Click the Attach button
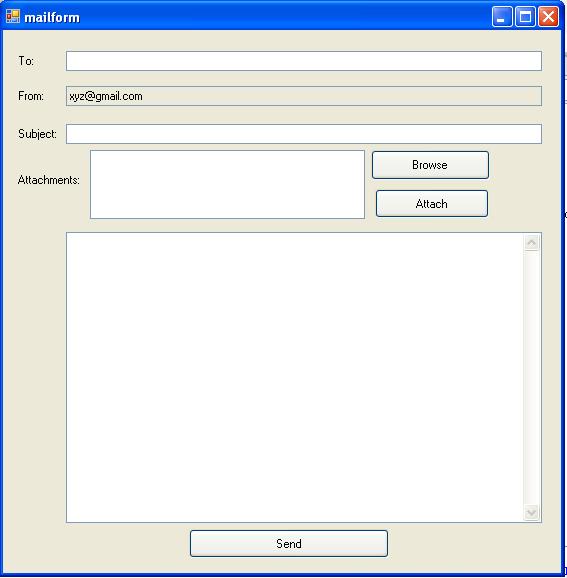Screen dimensions: 567x578 (x=432, y=203)
